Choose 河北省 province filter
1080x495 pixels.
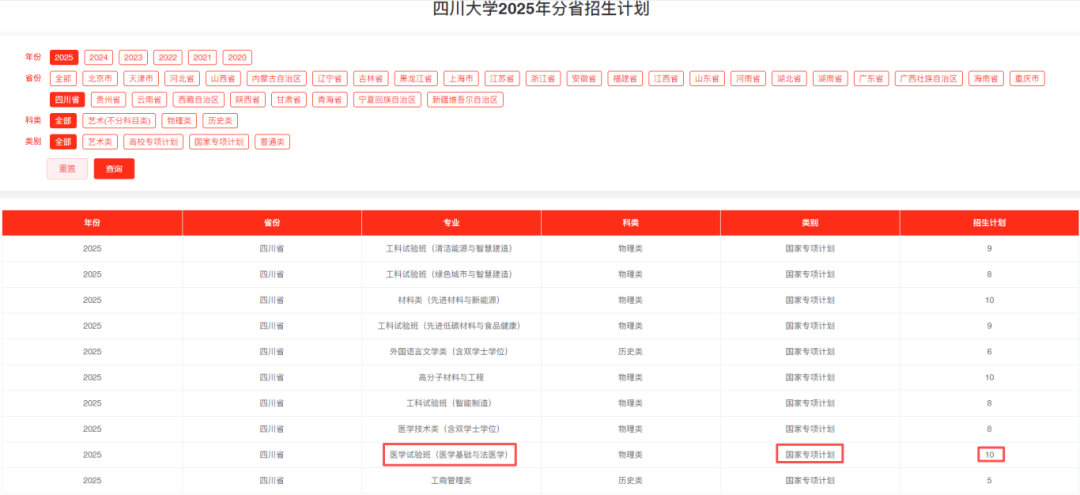pos(183,78)
